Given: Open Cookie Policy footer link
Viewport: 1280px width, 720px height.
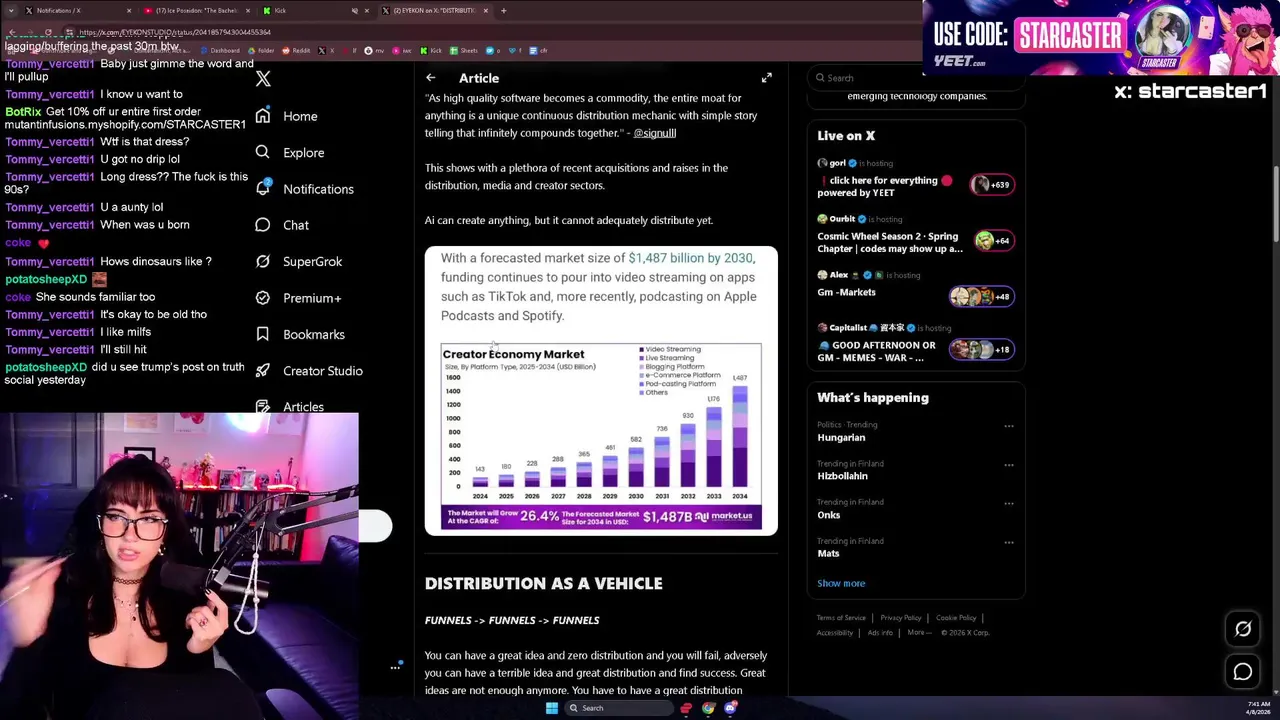Looking at the screenshot, I should tap(956, 618).
